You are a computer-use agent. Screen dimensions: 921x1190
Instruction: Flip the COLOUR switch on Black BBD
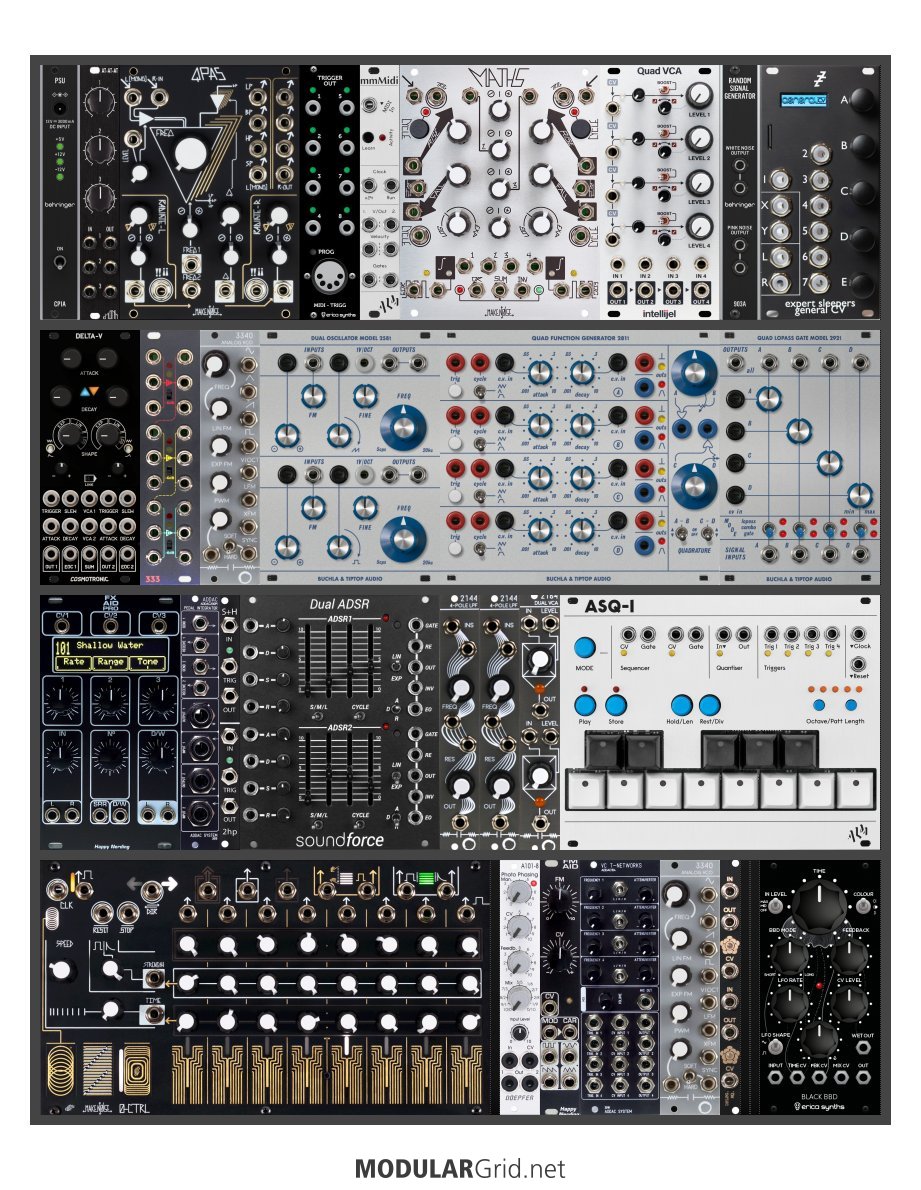point(864,906)
